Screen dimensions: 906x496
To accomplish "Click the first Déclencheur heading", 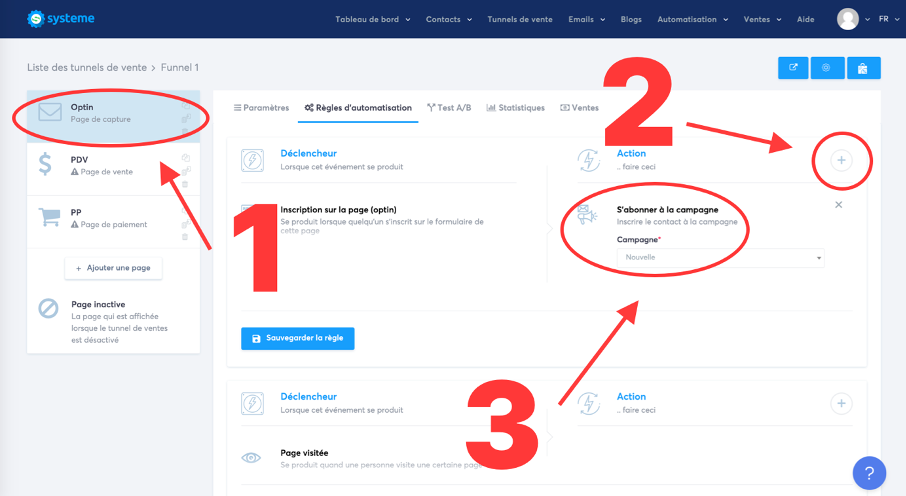I will coord(309,153).
